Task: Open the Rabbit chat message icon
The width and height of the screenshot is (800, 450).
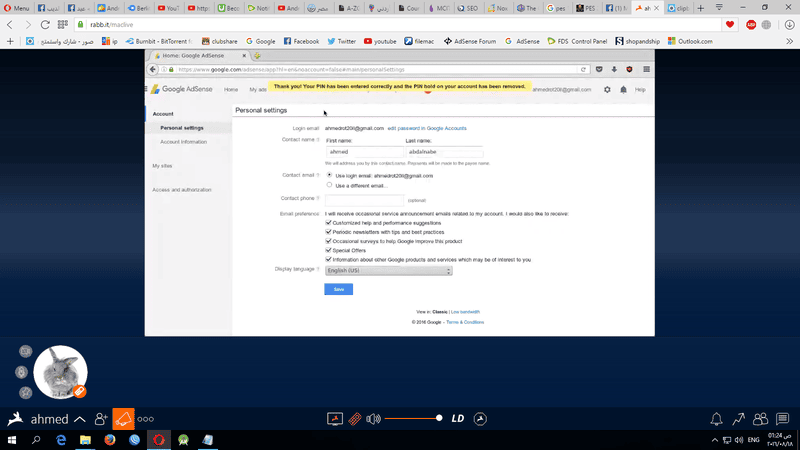Action: 783,419
